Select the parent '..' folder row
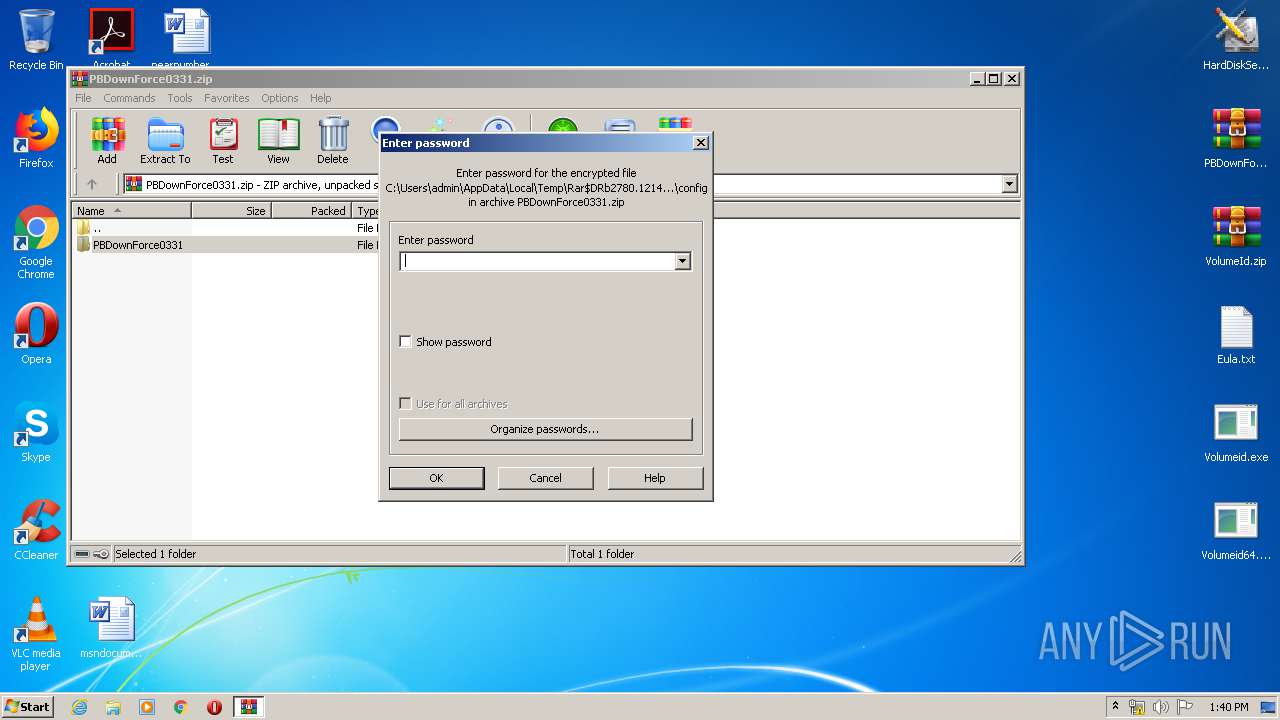This screenshot has height=720, width=1280. tap(225, 228)
